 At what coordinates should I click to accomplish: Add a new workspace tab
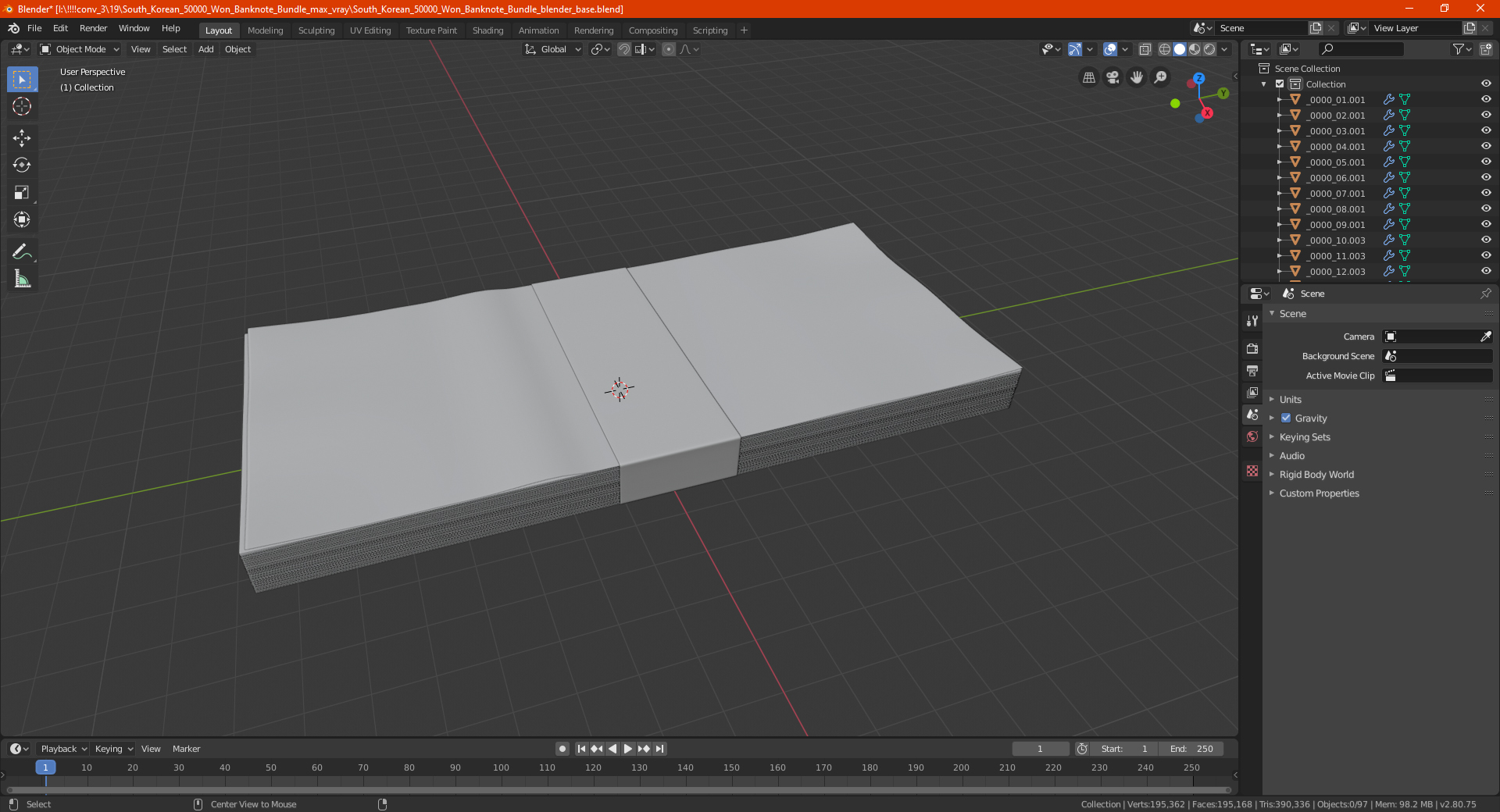[744, 30]
